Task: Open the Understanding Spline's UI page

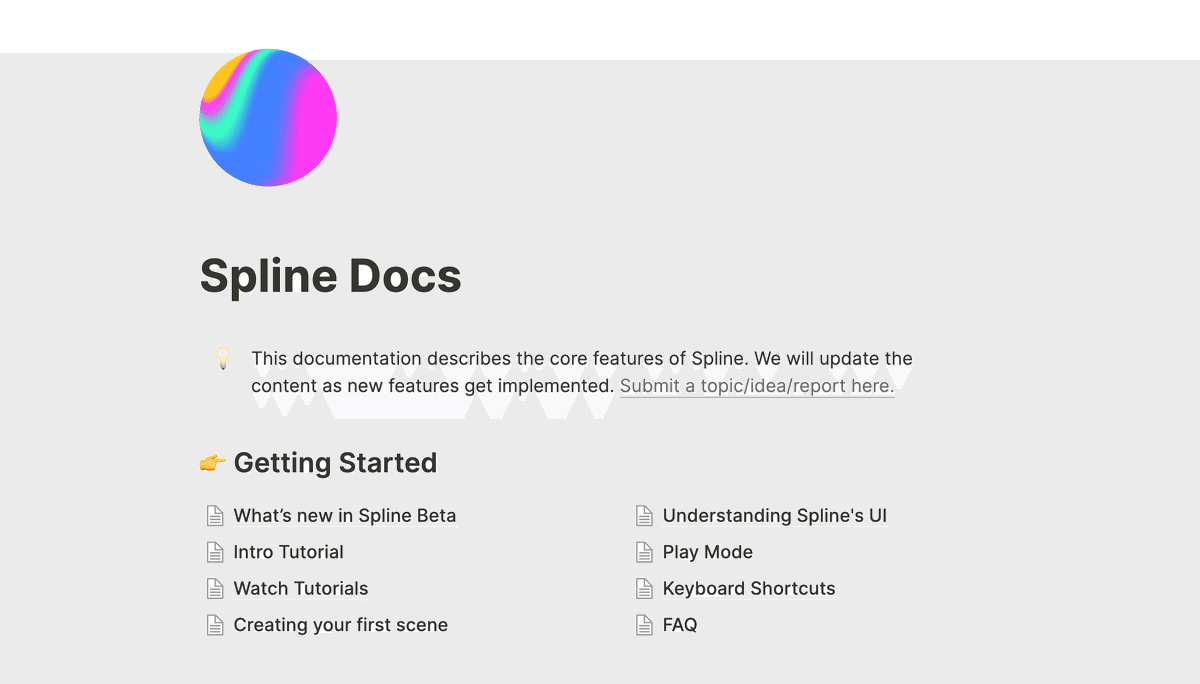Action: pyautogui.click(x=772, y=515)
